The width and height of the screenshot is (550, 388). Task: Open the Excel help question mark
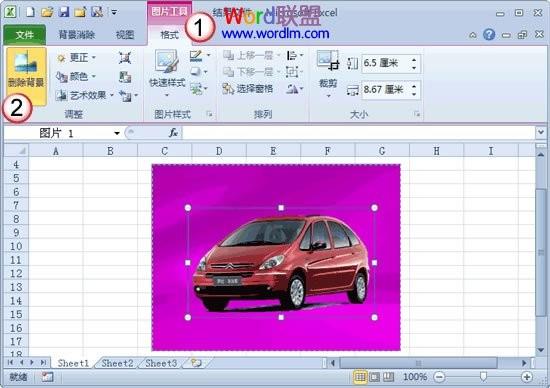489,34
